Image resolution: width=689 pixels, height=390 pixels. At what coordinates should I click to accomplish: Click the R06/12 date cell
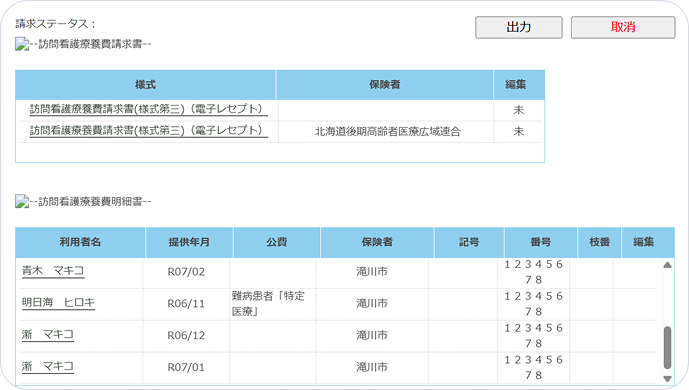(186, 336)
